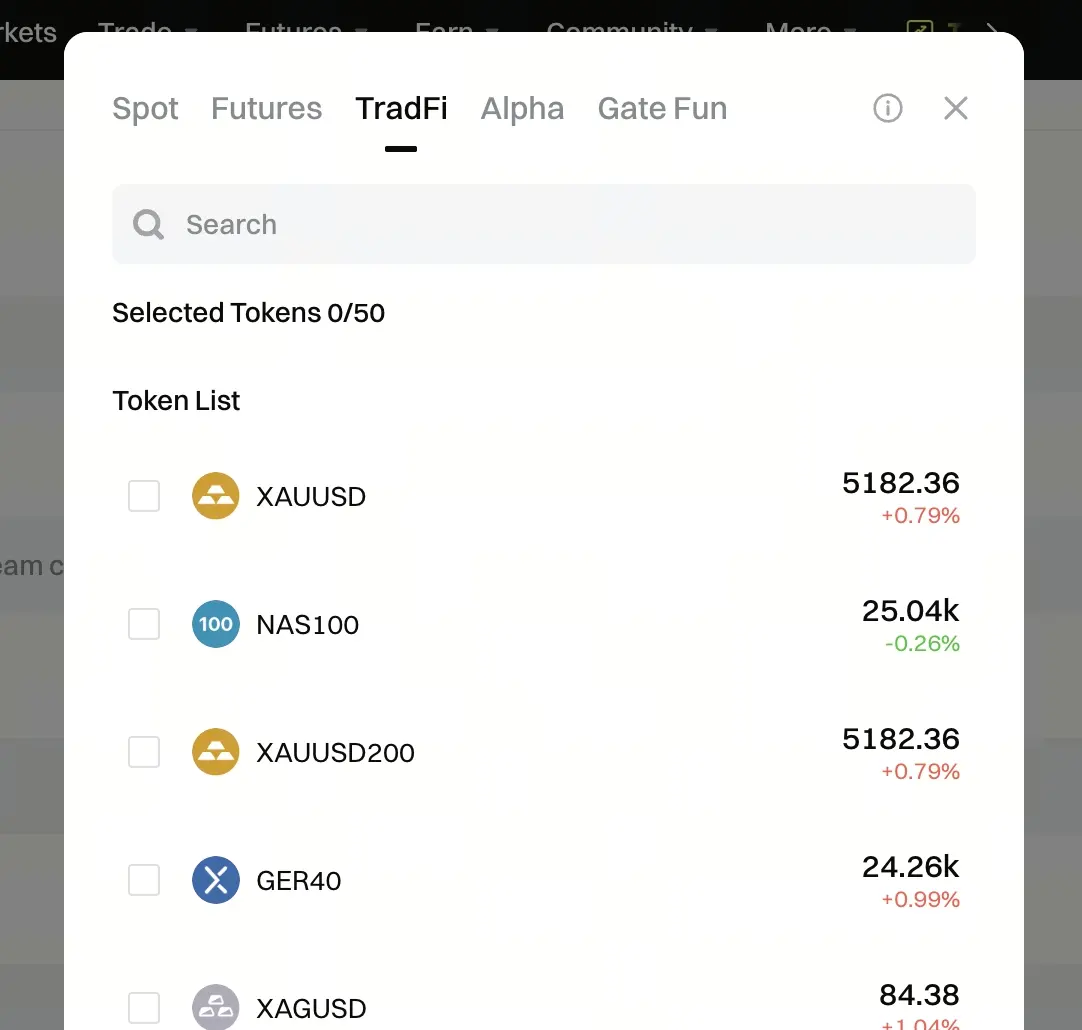Screen dimensions: 1082x1030
Task: Click the magnifying glass search icon
Action: point(149,224)
